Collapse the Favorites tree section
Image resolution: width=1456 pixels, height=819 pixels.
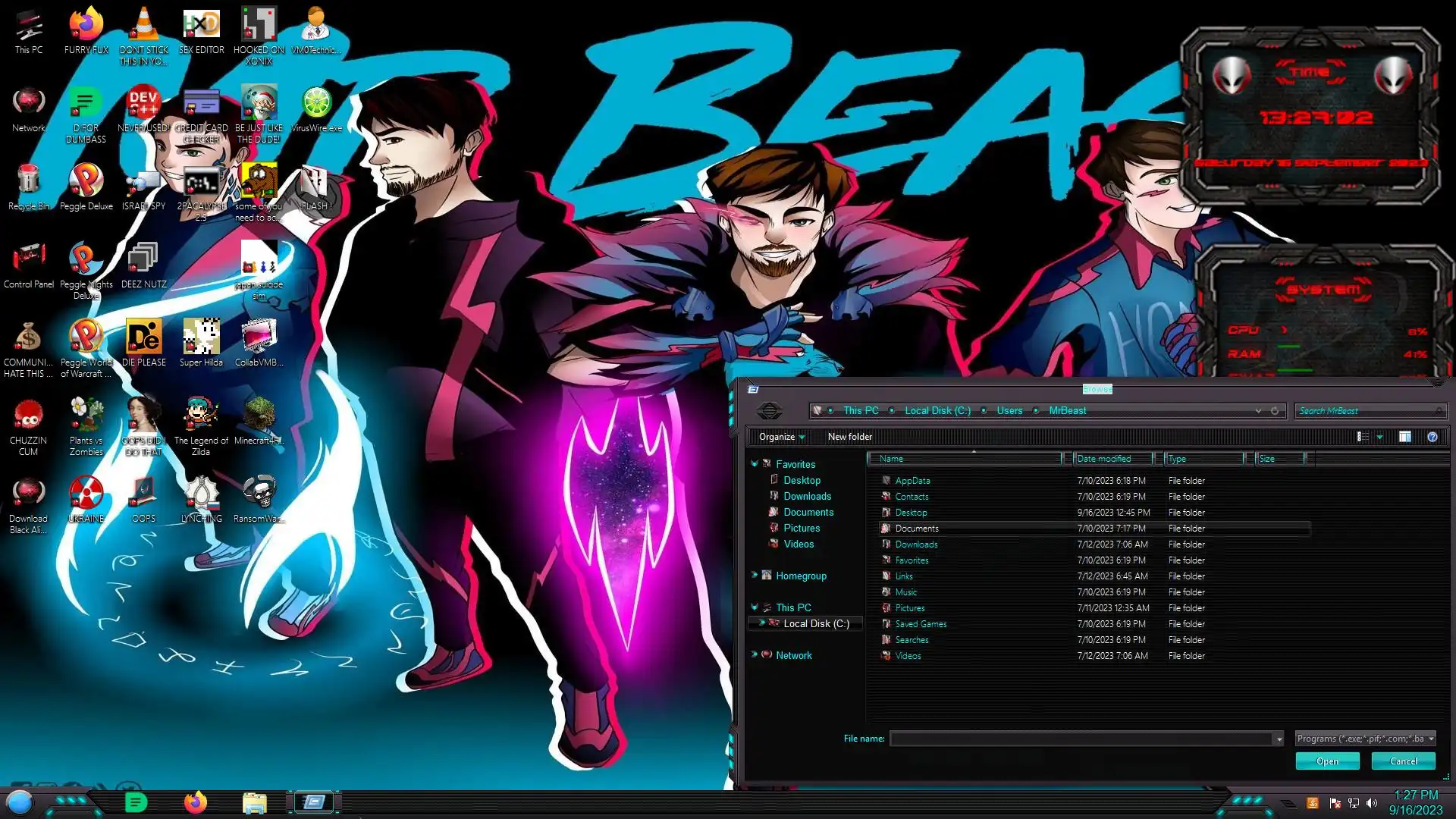755,463
